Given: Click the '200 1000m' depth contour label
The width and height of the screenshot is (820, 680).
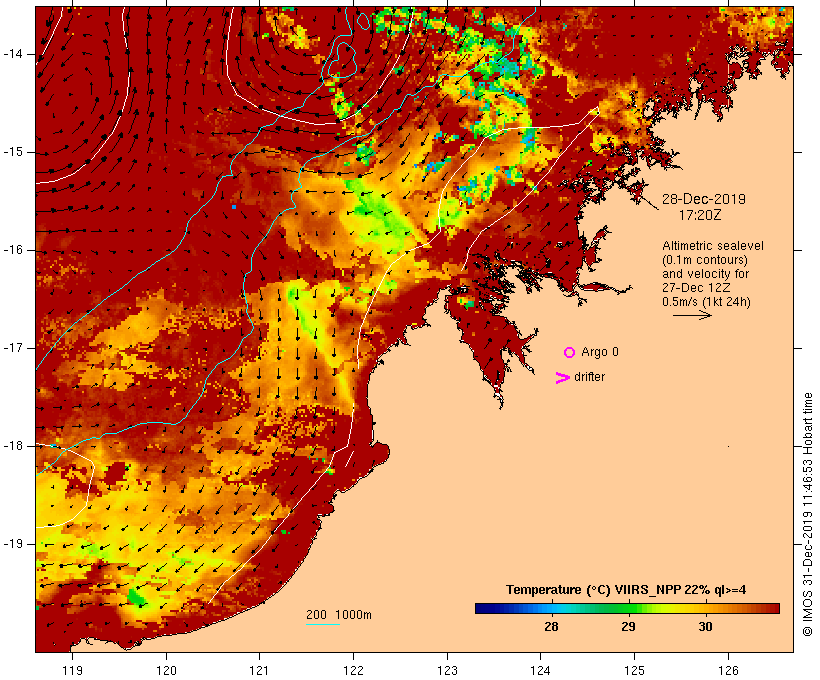Looking at the screenshot, I should (339, 615).
